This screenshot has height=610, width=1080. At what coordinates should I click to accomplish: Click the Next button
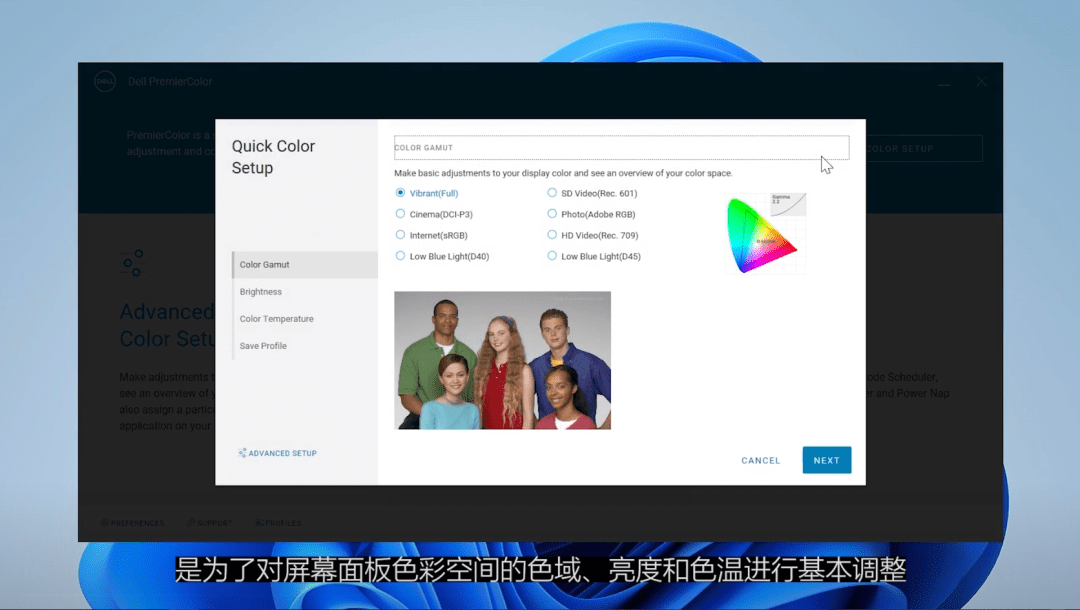tap(826, 460)
